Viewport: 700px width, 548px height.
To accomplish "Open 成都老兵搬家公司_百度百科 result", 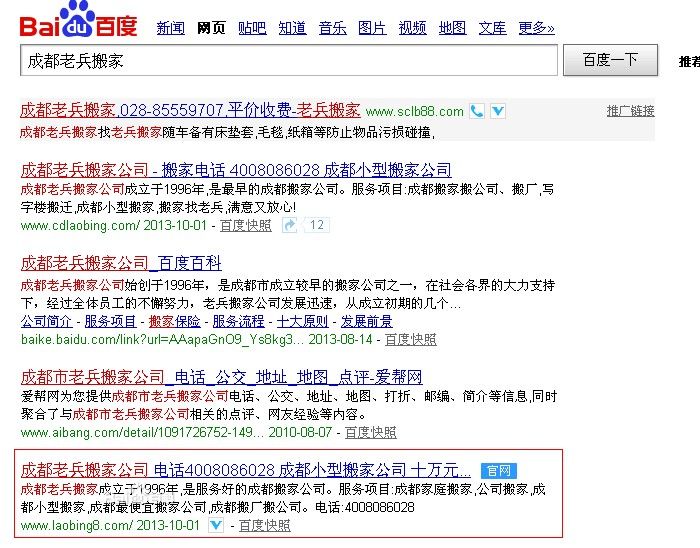I will pos(121,264).
